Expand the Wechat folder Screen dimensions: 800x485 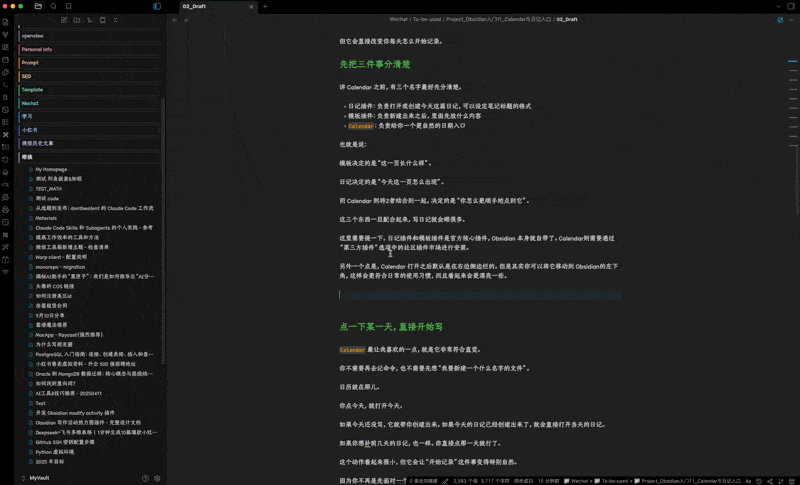pyautogui.click(x=90, y=103)
